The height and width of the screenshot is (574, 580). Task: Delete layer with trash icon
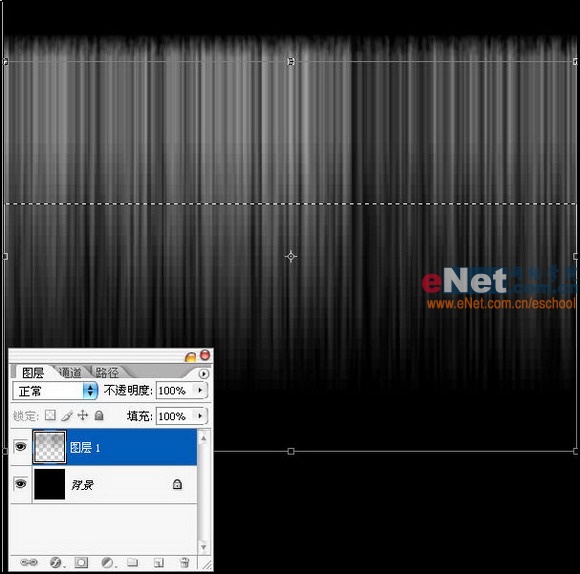coord(184,563)
